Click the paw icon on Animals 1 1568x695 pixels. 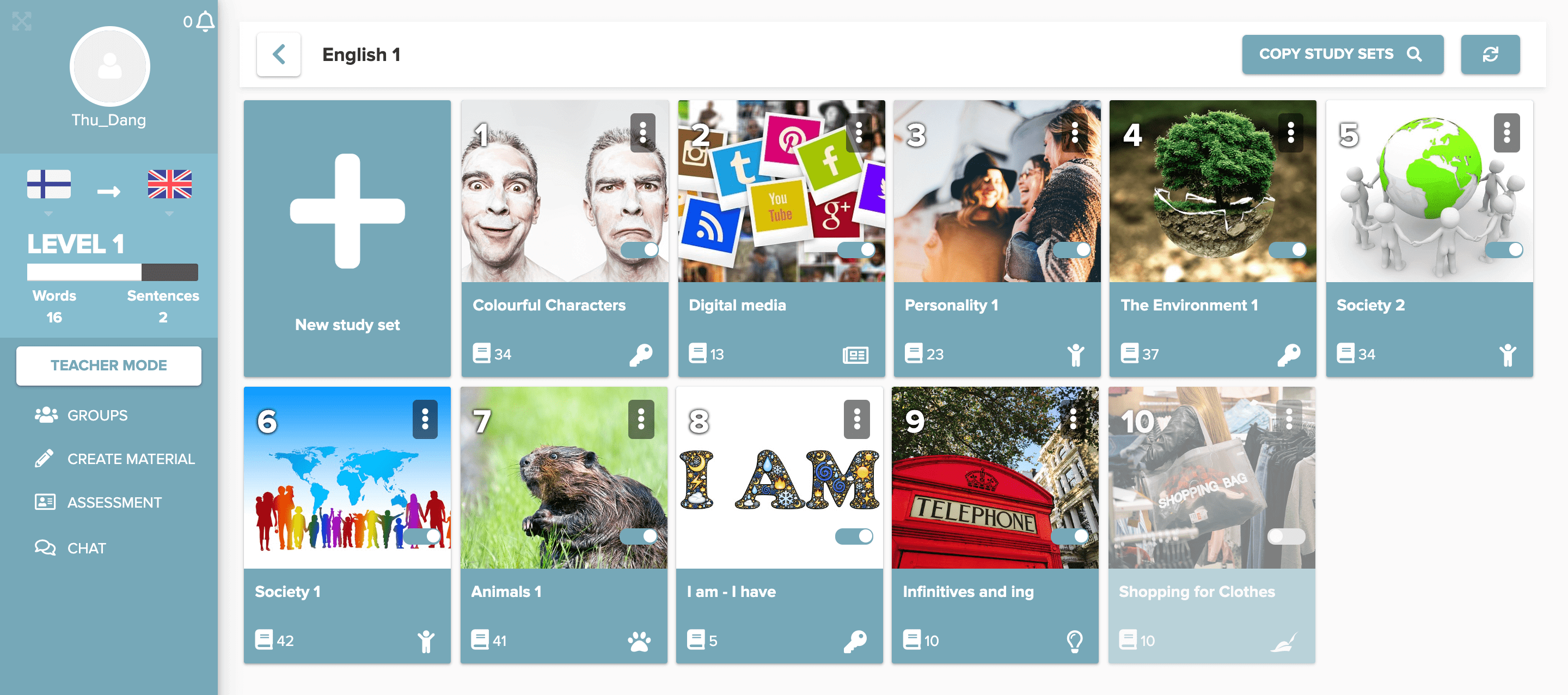click(x=639, y=641)
